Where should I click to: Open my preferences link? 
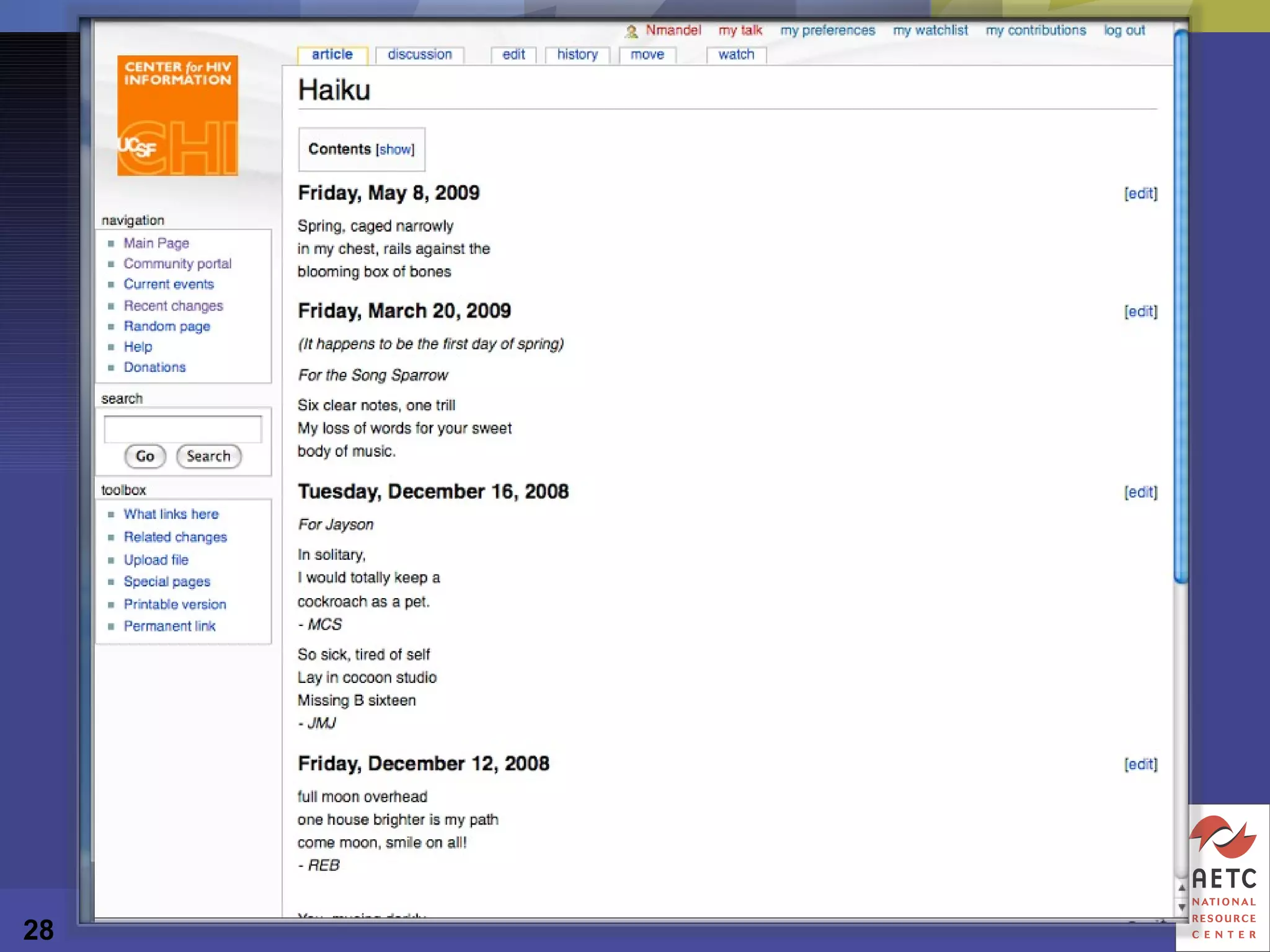827,30
